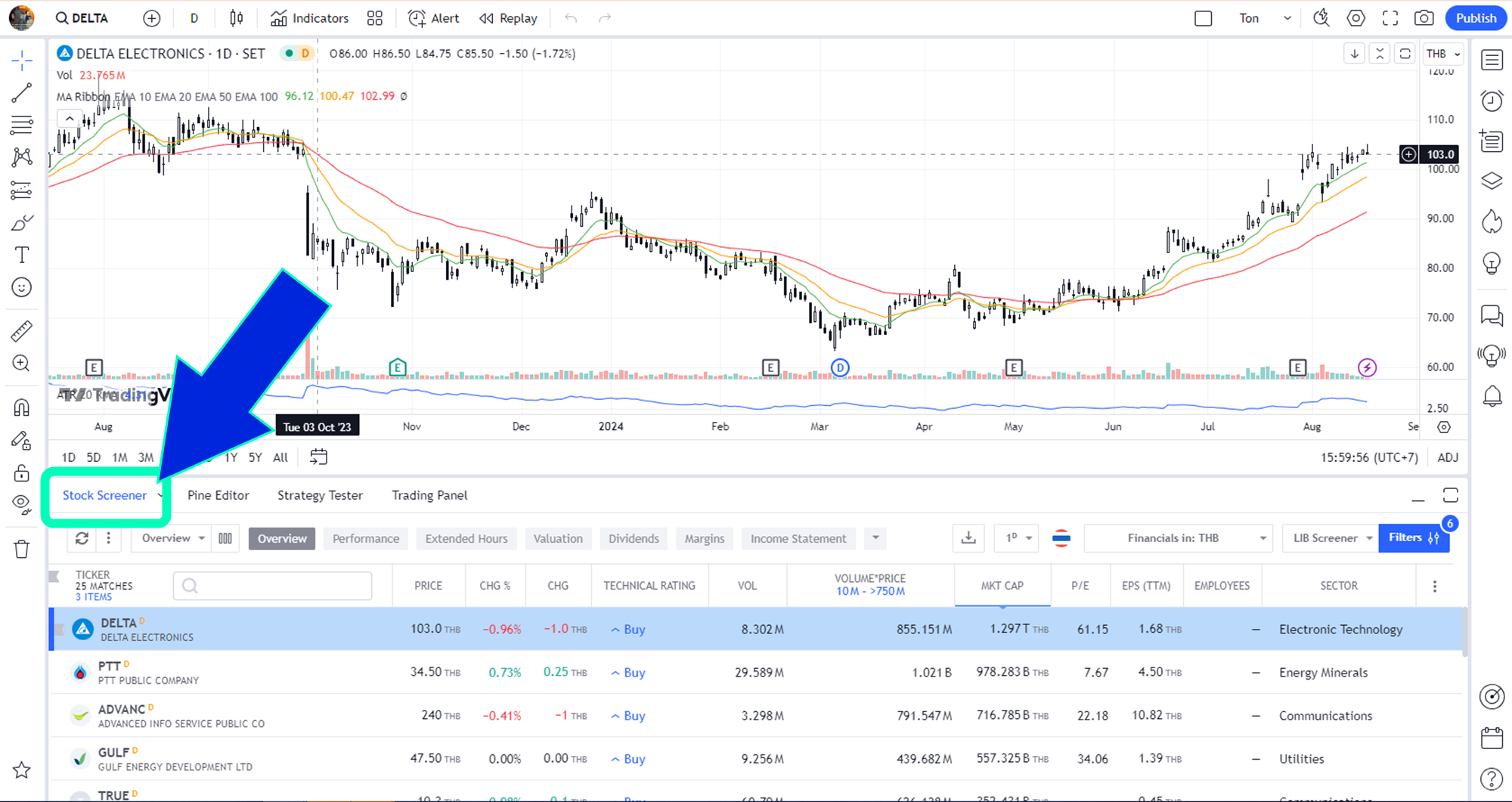
Task: Open the indicator templates grid icon
Action: 375,18
